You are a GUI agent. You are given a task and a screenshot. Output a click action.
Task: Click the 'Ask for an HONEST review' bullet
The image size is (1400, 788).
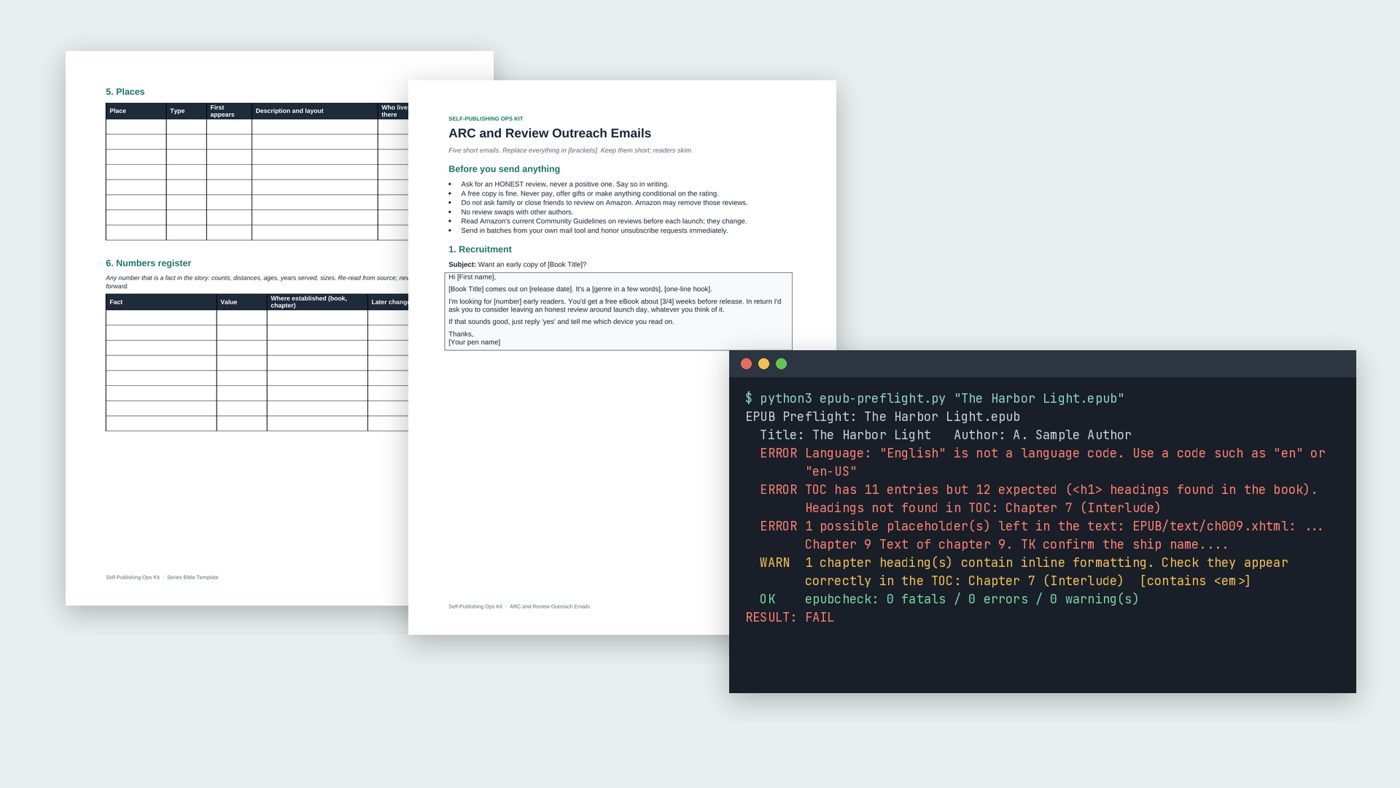565,184
